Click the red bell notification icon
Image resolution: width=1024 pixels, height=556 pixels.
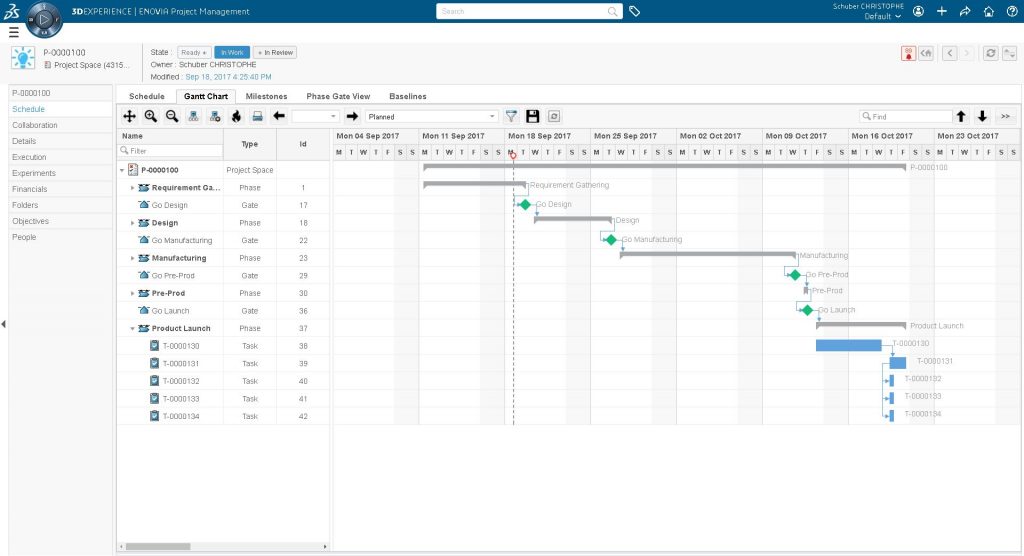(908, 54)
